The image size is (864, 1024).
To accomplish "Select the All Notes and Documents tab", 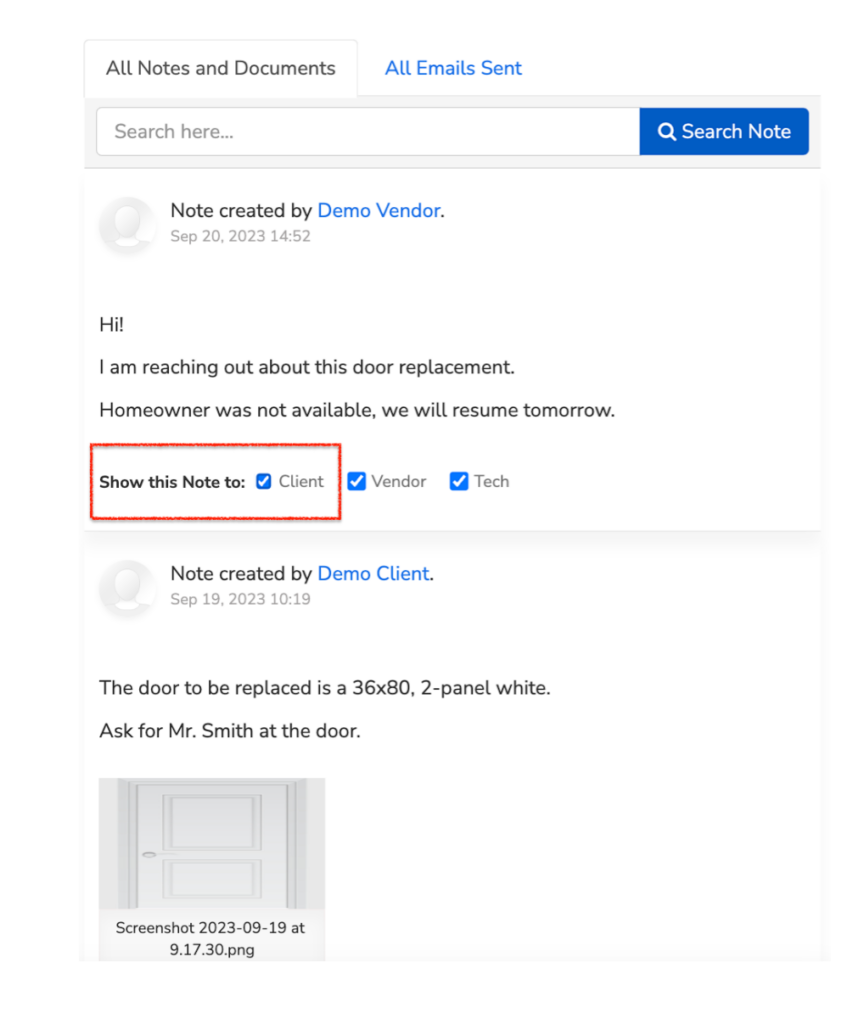I will point(221,69).
